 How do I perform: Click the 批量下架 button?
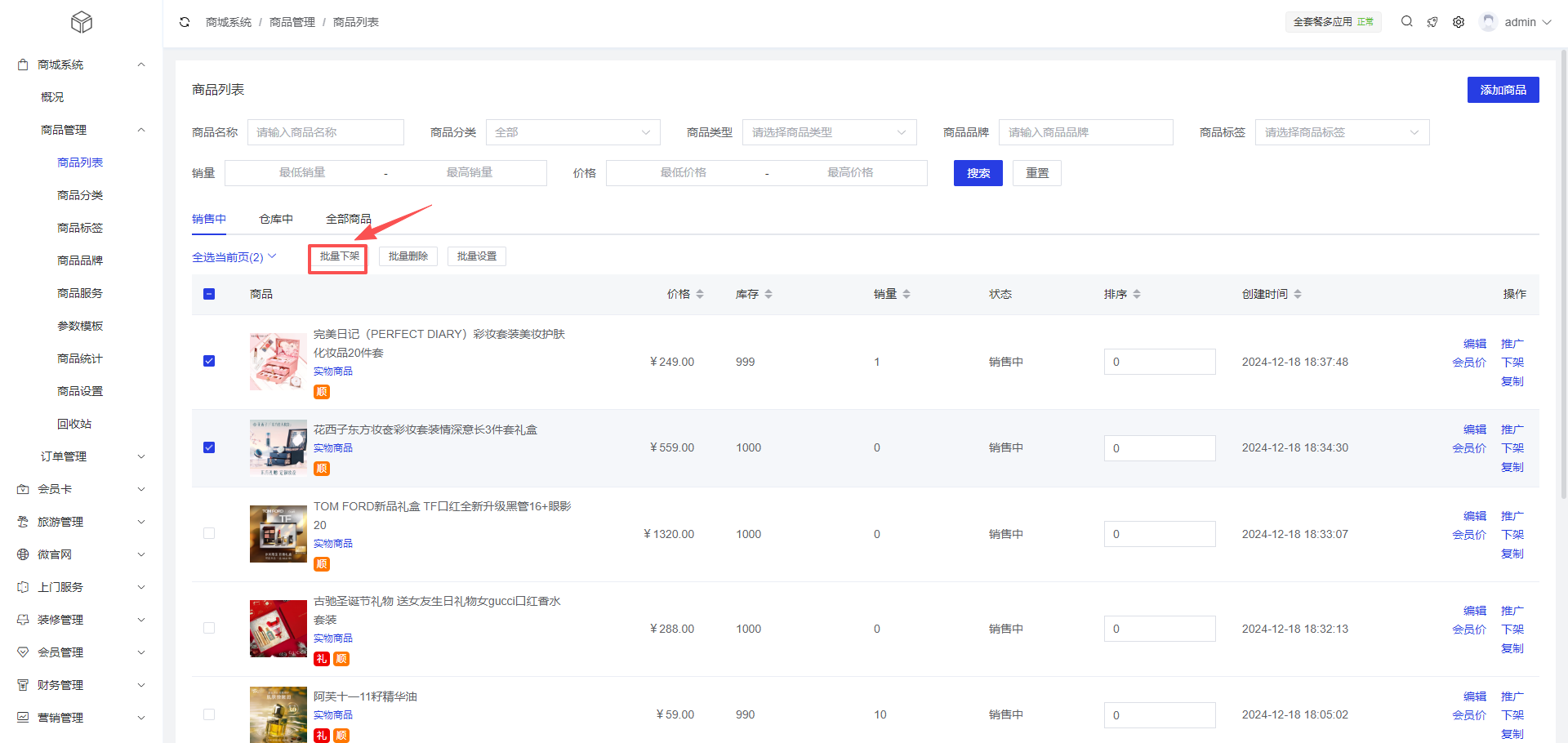click(338, 256)
